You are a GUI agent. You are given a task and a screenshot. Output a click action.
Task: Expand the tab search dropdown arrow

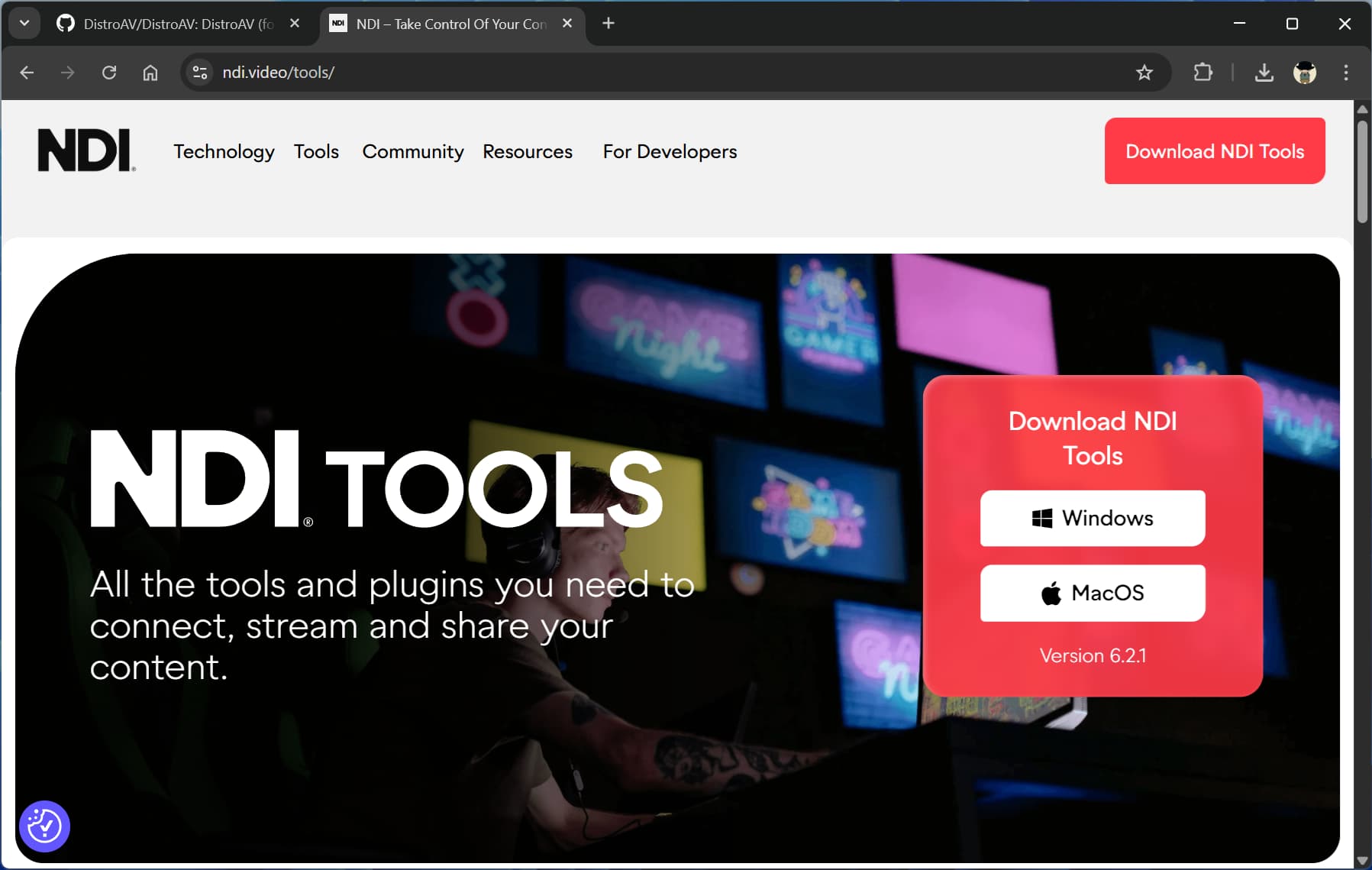click(x=24, y=23)
